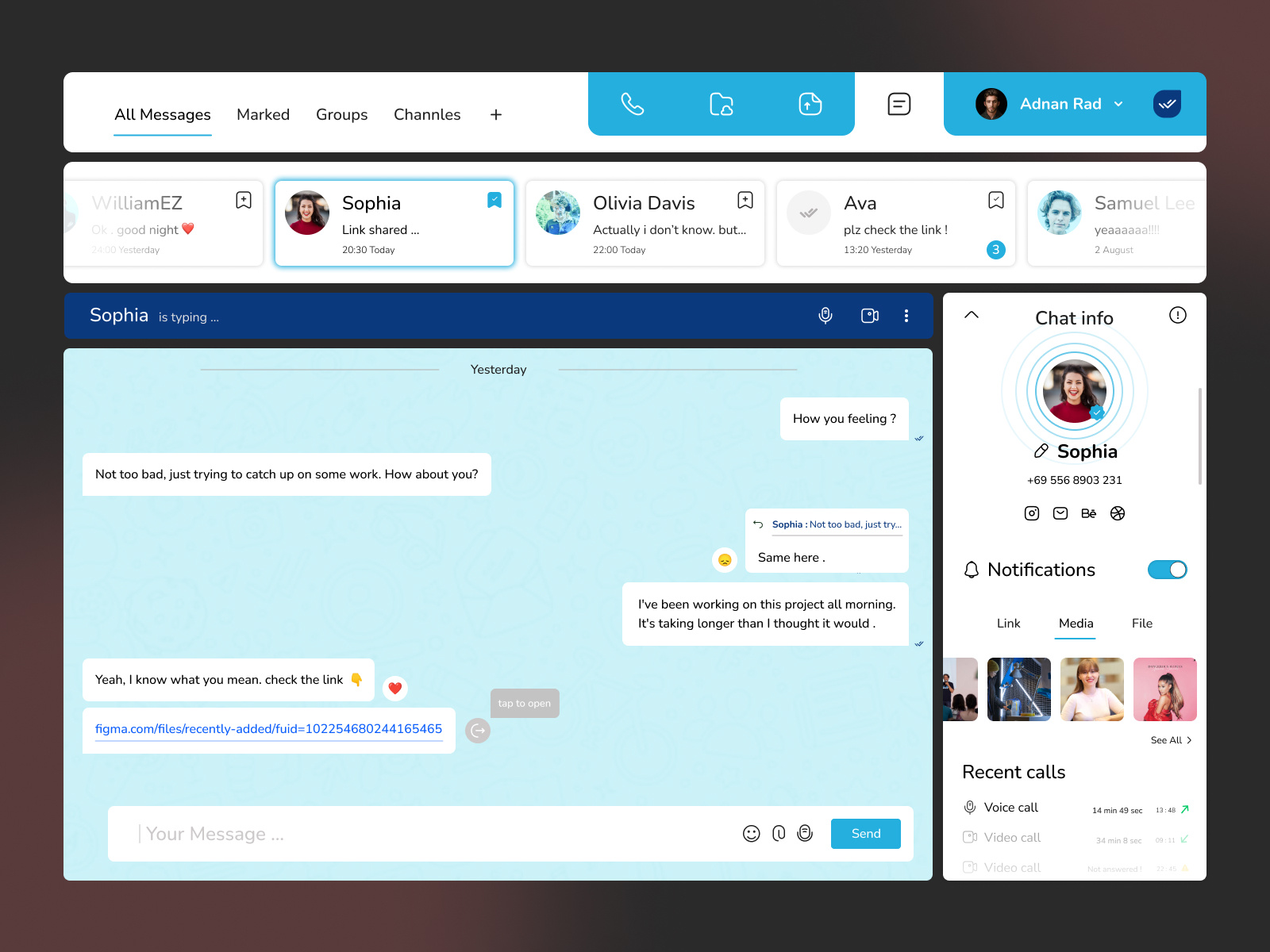Start a voice call from the top toolbar

pos(632,103)
